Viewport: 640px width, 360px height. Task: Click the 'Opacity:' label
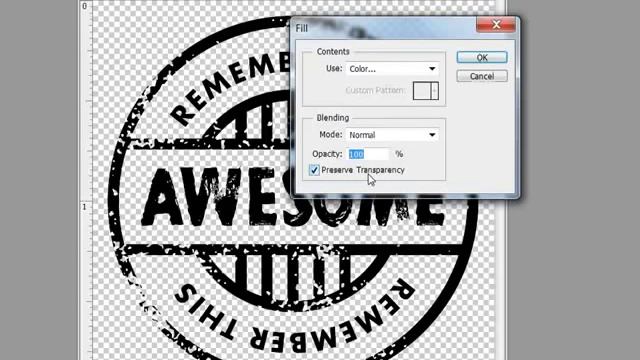click(x=327, y=154)
